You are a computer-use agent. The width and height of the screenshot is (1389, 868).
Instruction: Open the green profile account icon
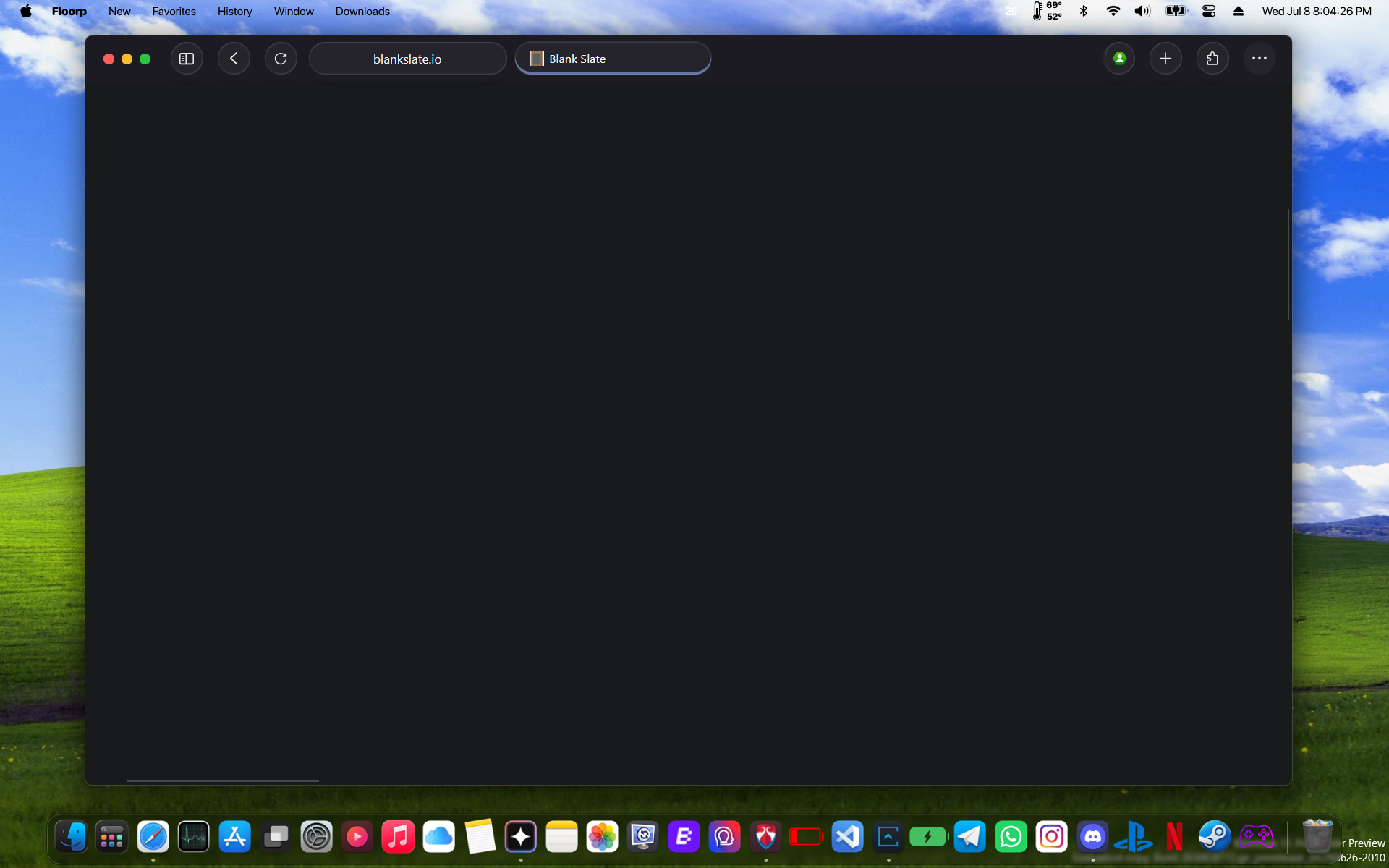[1119, 59]
